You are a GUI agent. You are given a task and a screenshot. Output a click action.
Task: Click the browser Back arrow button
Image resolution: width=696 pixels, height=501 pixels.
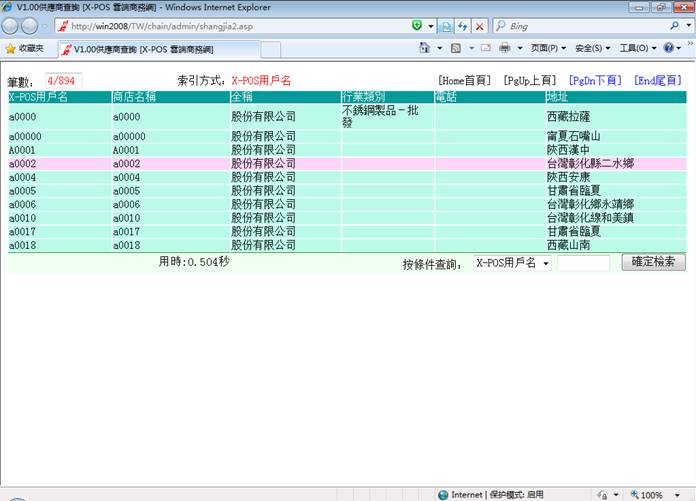pyautogui.click(x=12, y=26)
